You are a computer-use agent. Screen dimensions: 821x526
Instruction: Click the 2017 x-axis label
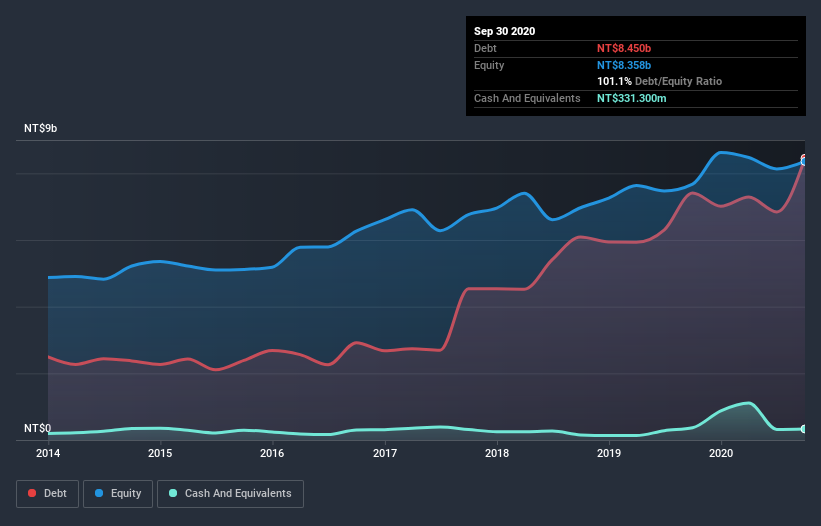[385, 453]
